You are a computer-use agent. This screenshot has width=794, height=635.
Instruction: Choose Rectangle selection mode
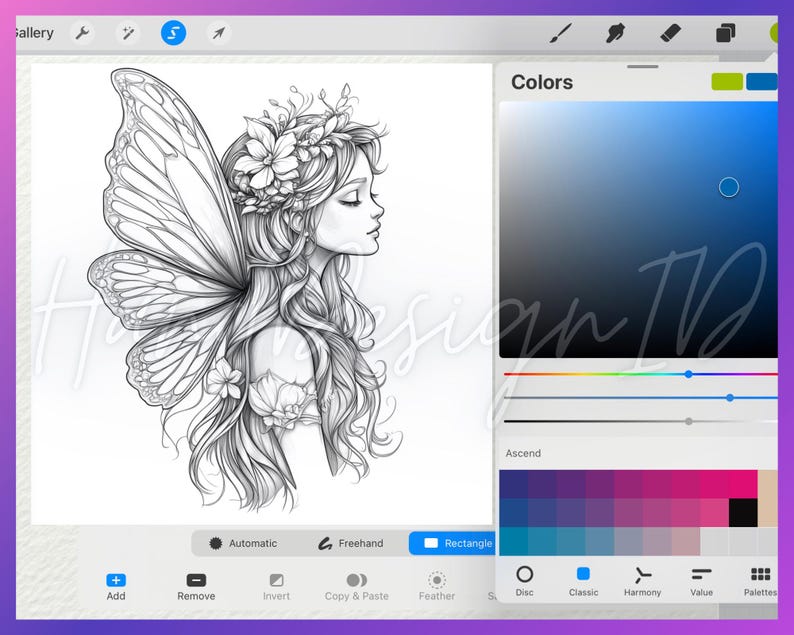click(453, 543)
